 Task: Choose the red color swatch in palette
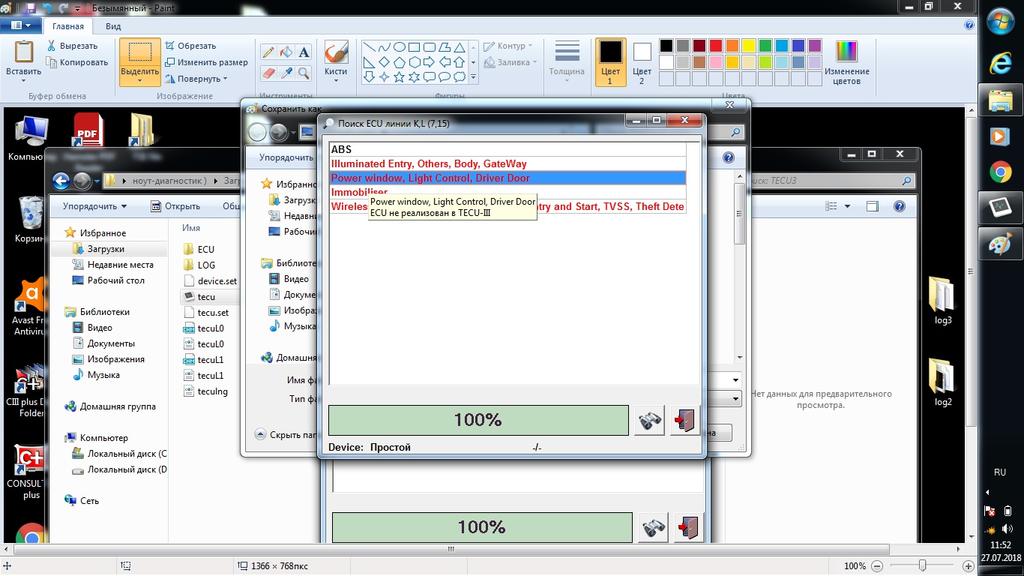716,46
